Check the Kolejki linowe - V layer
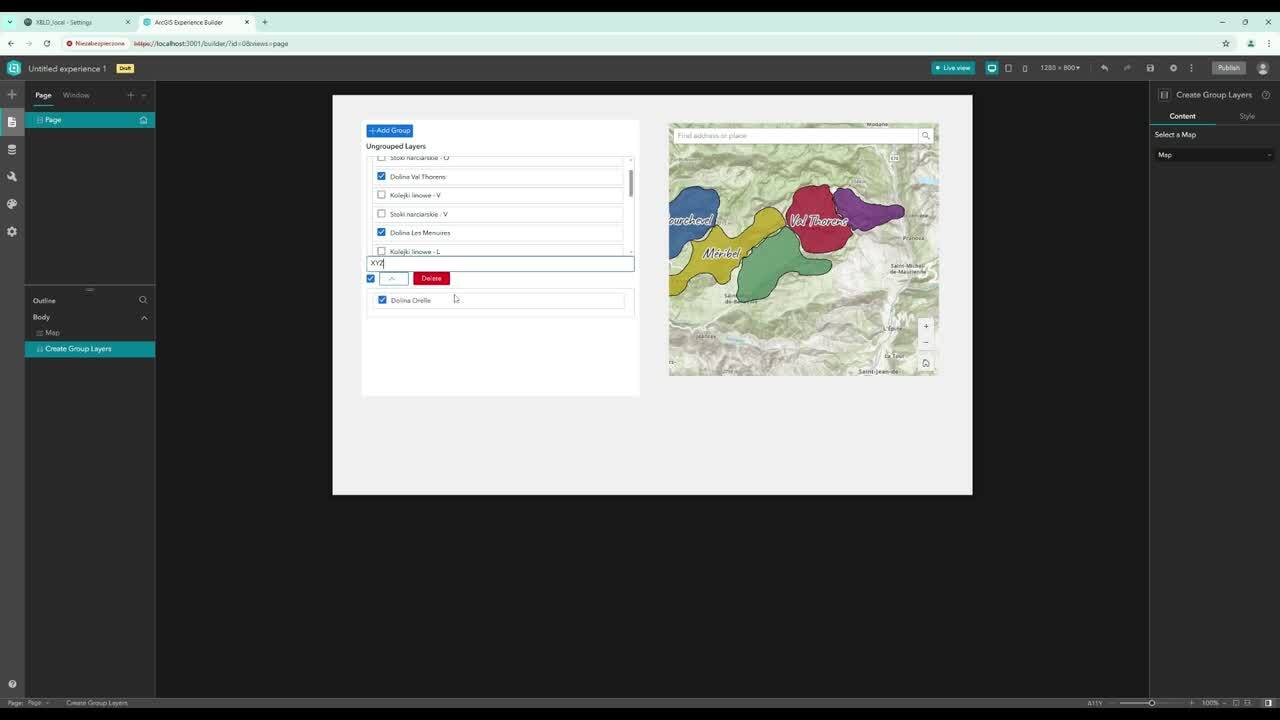The height and width of the screenshot is (720, 1280). tap(381, 195)
